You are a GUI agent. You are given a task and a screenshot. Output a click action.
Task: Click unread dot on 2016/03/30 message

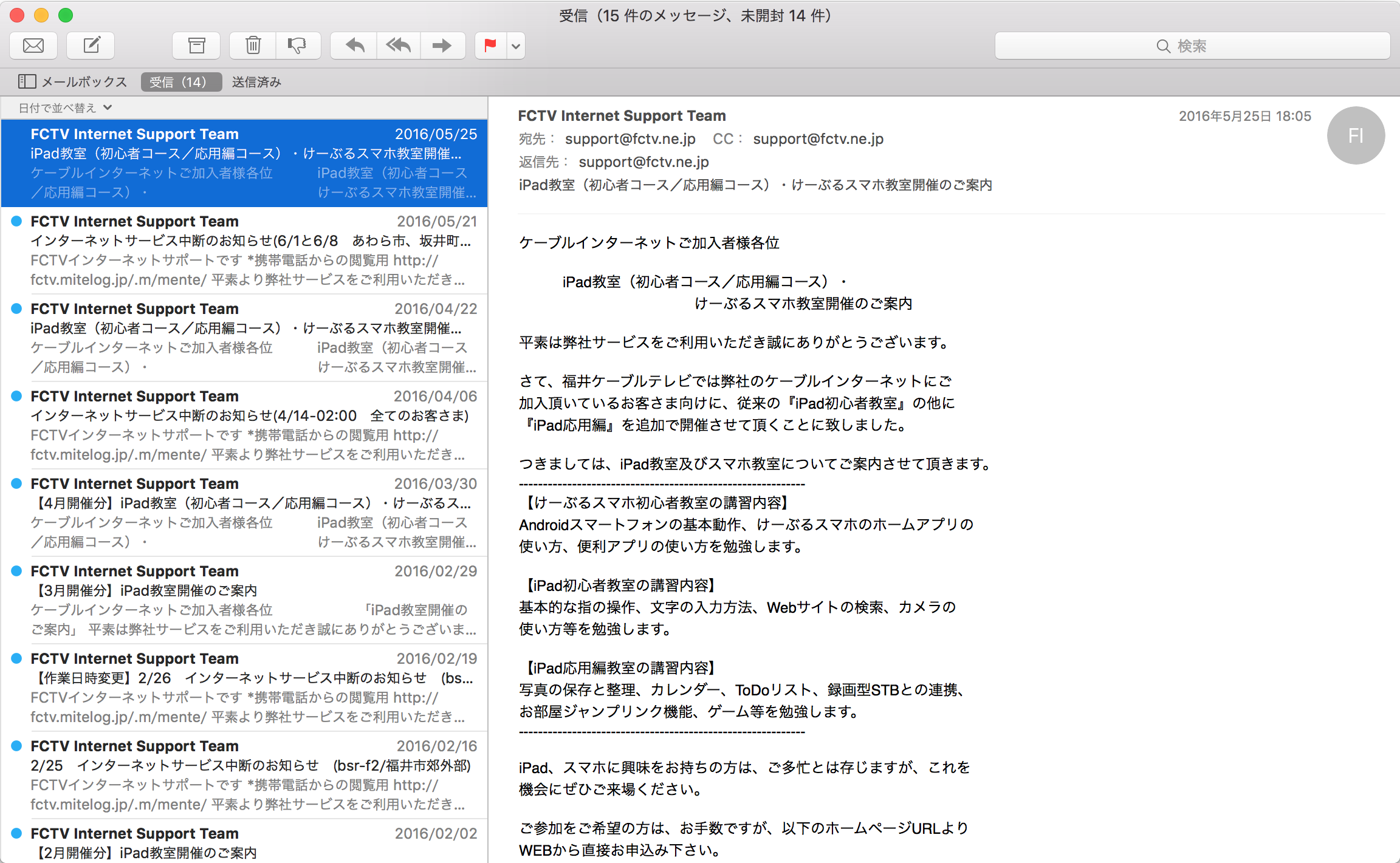click(x=17, y=483)
